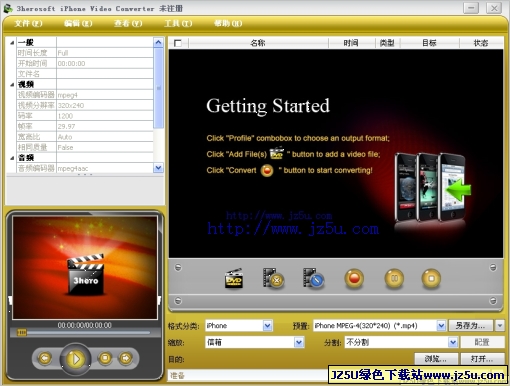Click the properties scrollbar up arrow
The height and width of the screenshot is (386, 510).
tap(158, 42)
